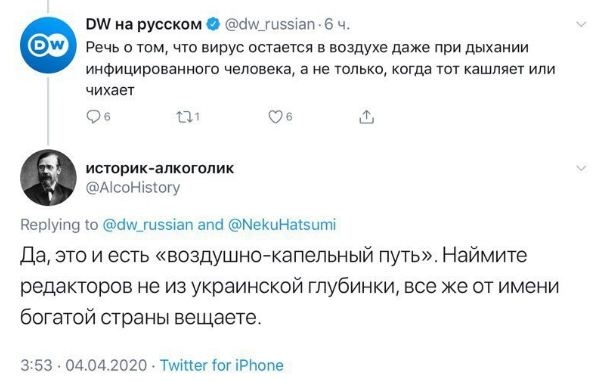
Task: Open the share icon under the DW tweet
Action: point(366,117)
